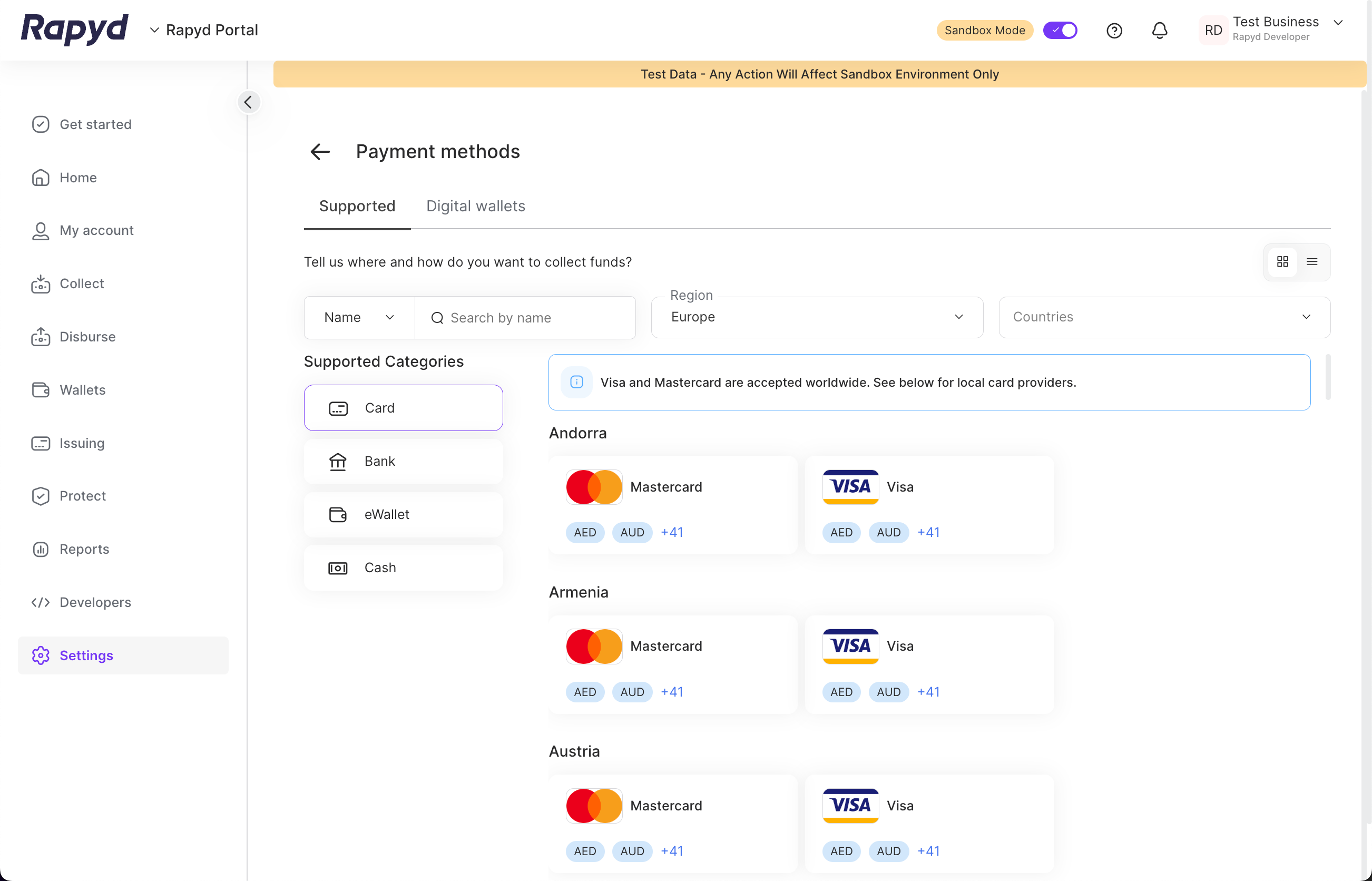1372x881 pixels.
Task: Click the help question mark icon
Action: (1113, 31)
